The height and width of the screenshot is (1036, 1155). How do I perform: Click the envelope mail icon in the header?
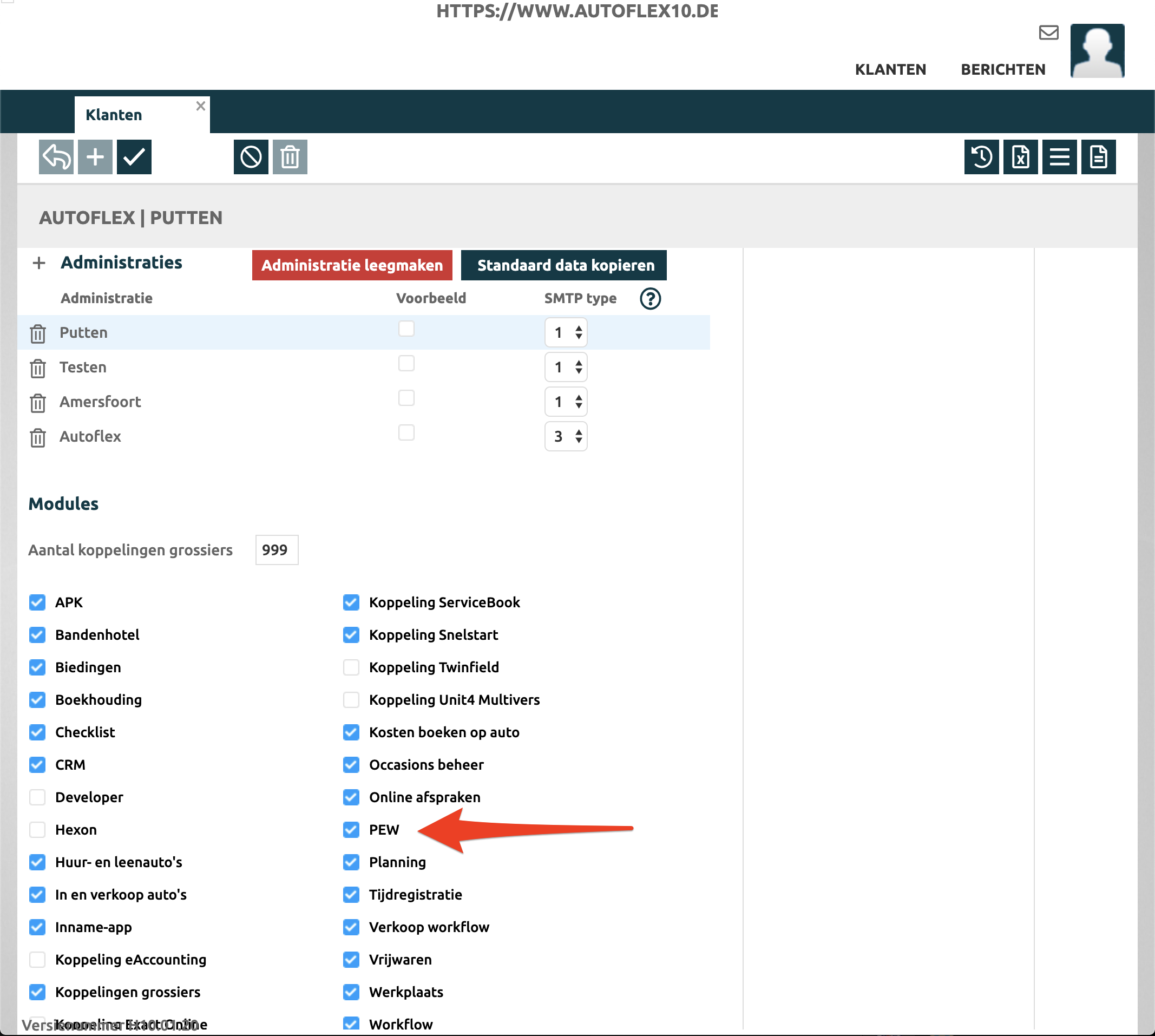click(1048, 32)
